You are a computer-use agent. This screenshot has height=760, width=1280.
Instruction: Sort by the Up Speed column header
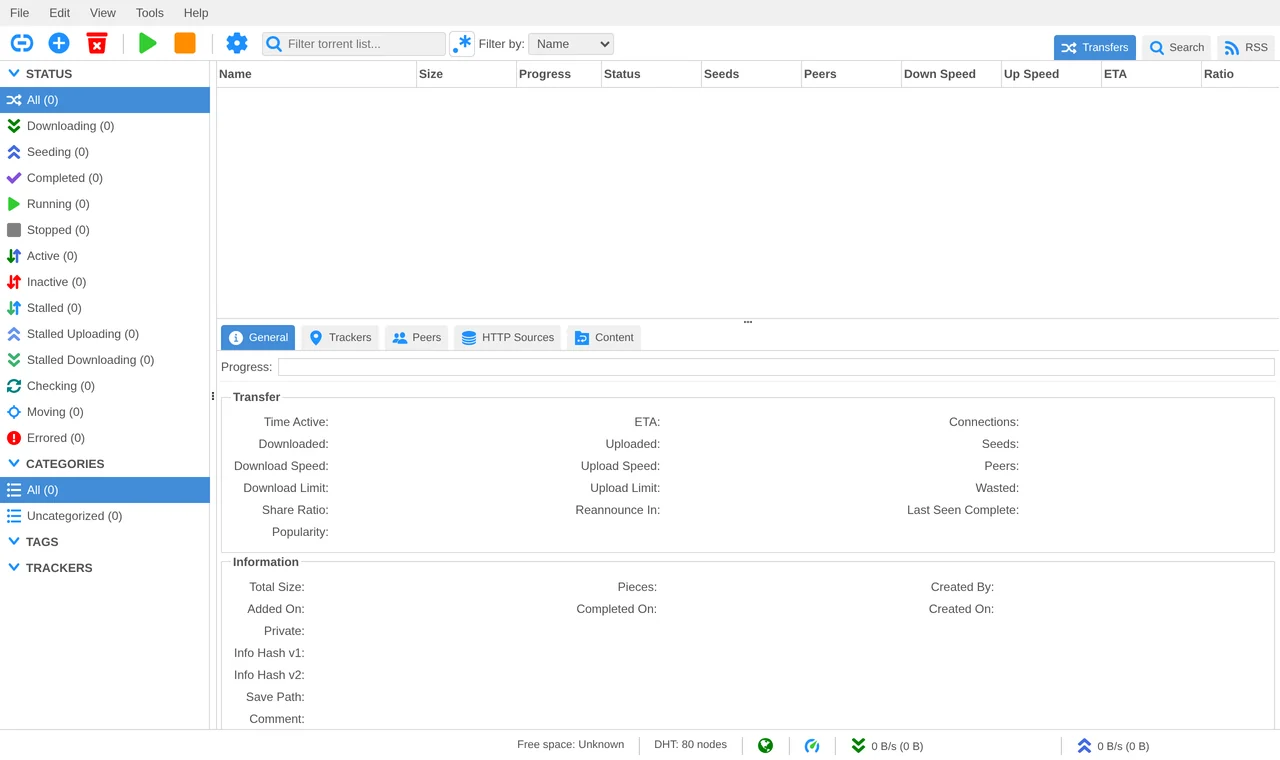pyautogui.click(x=1051, y=74)
